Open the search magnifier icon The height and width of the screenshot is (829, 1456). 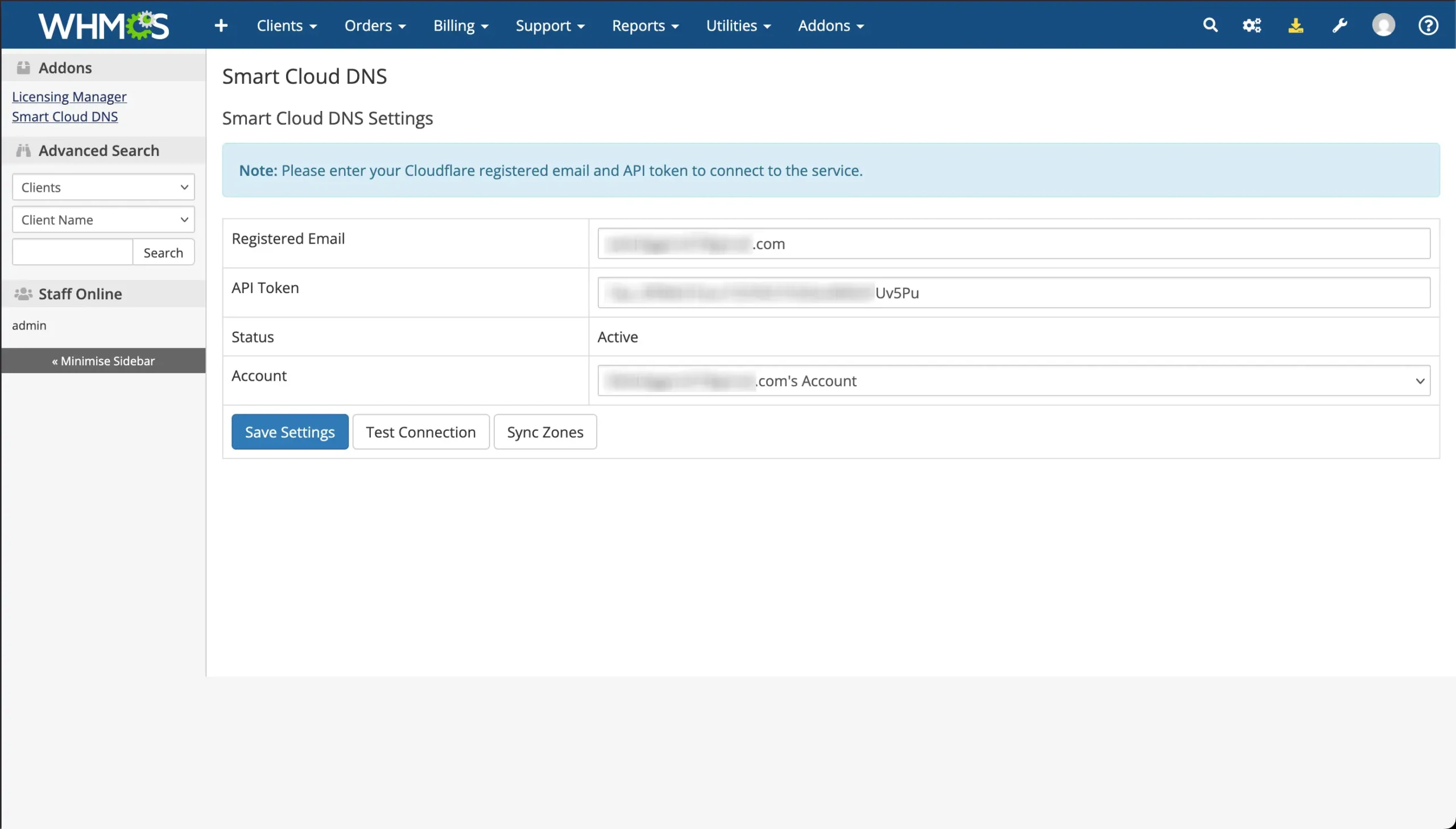pyautogui.click(x=1210, y=26)
